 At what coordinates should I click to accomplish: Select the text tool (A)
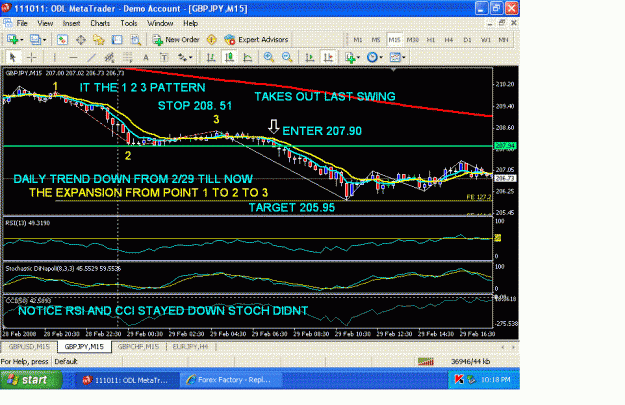146,57
